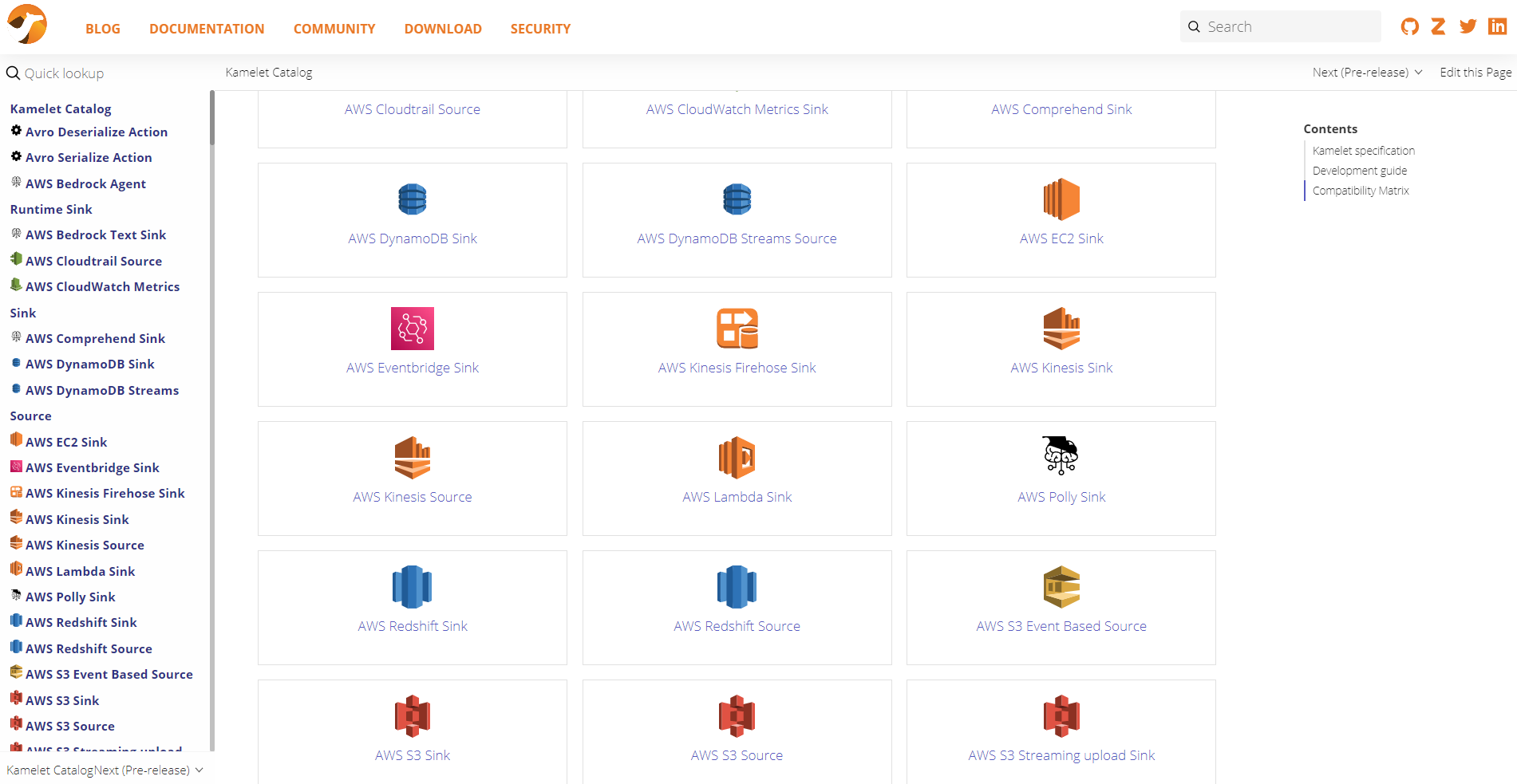
Task: Open AWS CloudWatch Metrics Sink card link
Action: coord(737,109)
